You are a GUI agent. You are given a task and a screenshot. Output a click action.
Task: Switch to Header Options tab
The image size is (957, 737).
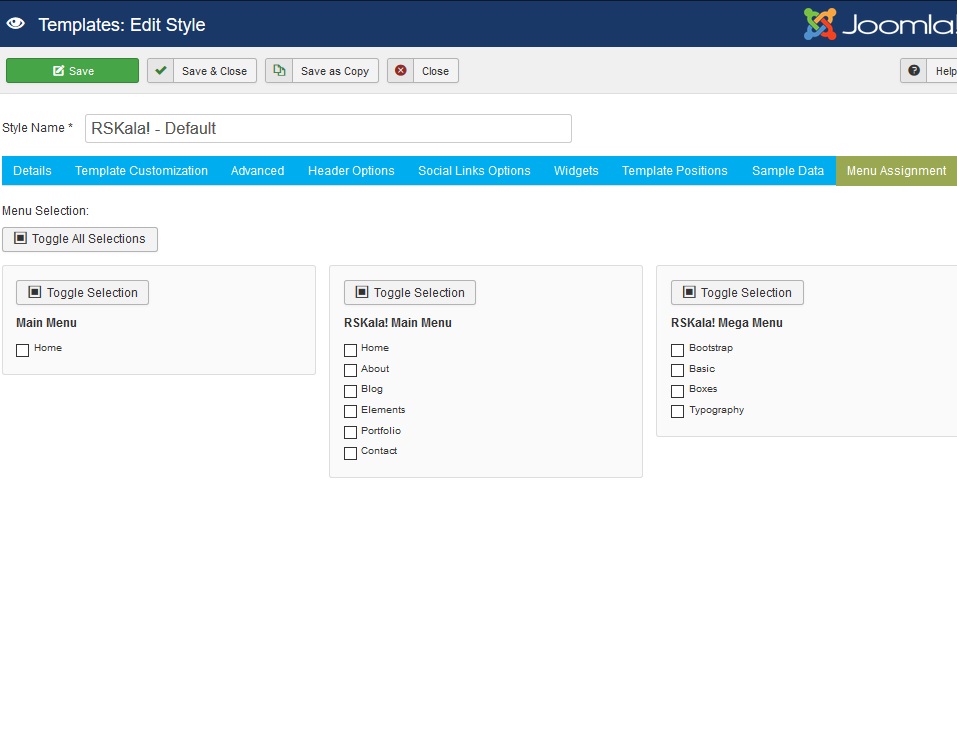pos(351,171)
